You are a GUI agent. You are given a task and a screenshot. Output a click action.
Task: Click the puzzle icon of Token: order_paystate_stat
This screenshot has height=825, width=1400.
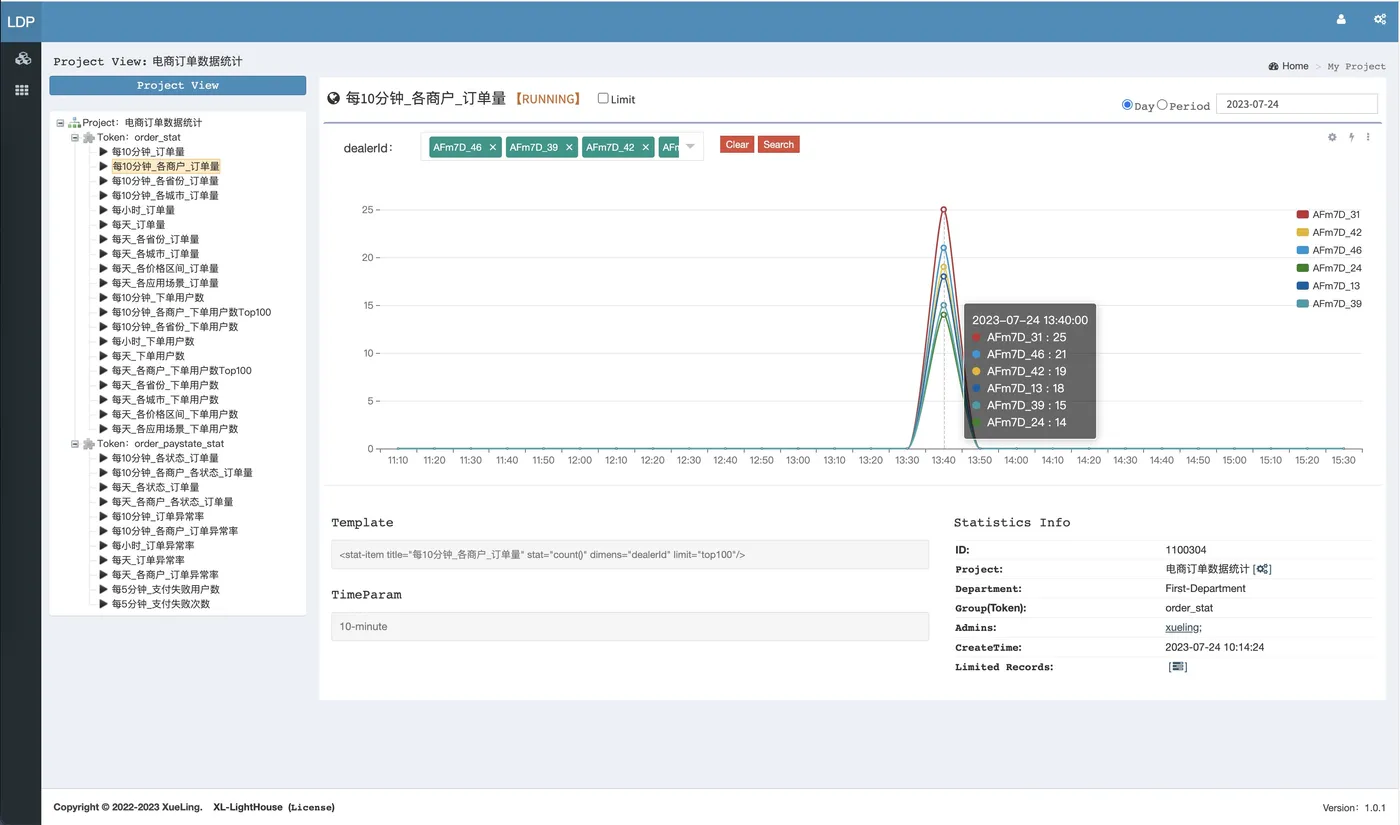coord(89,443)
